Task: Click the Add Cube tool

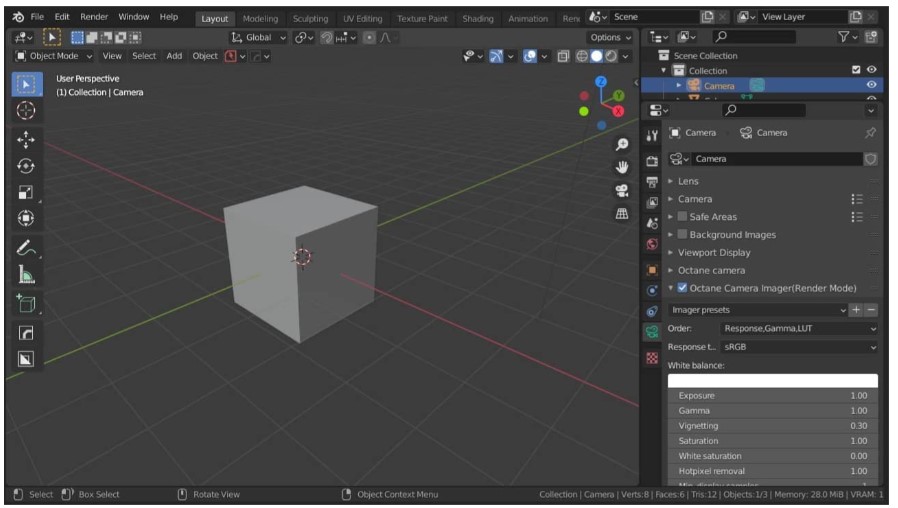Action: pyautogui.click(x=26, y=303)
